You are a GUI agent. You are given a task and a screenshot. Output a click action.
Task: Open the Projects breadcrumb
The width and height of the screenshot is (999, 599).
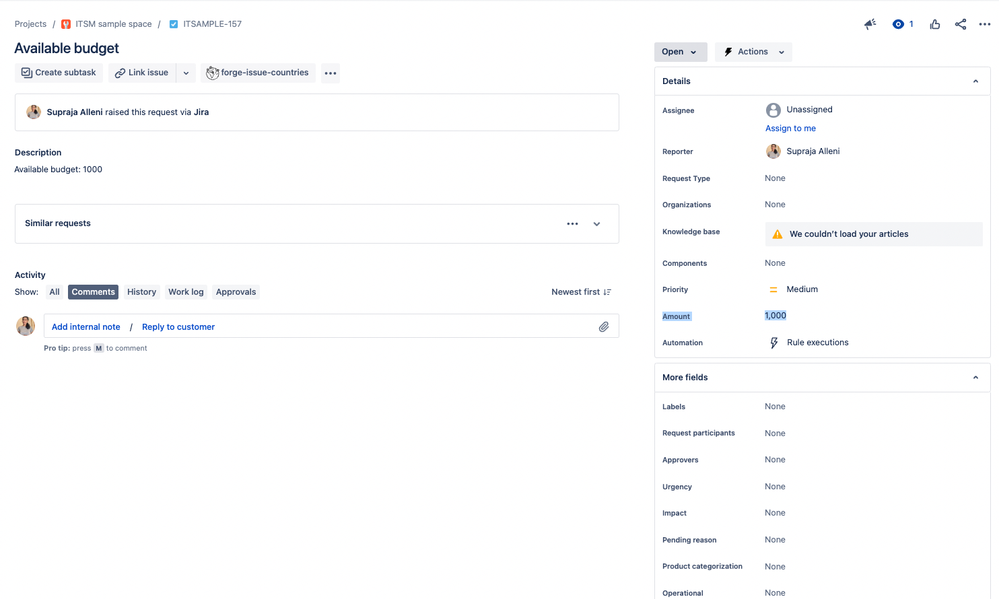click(x=31, y=24)
